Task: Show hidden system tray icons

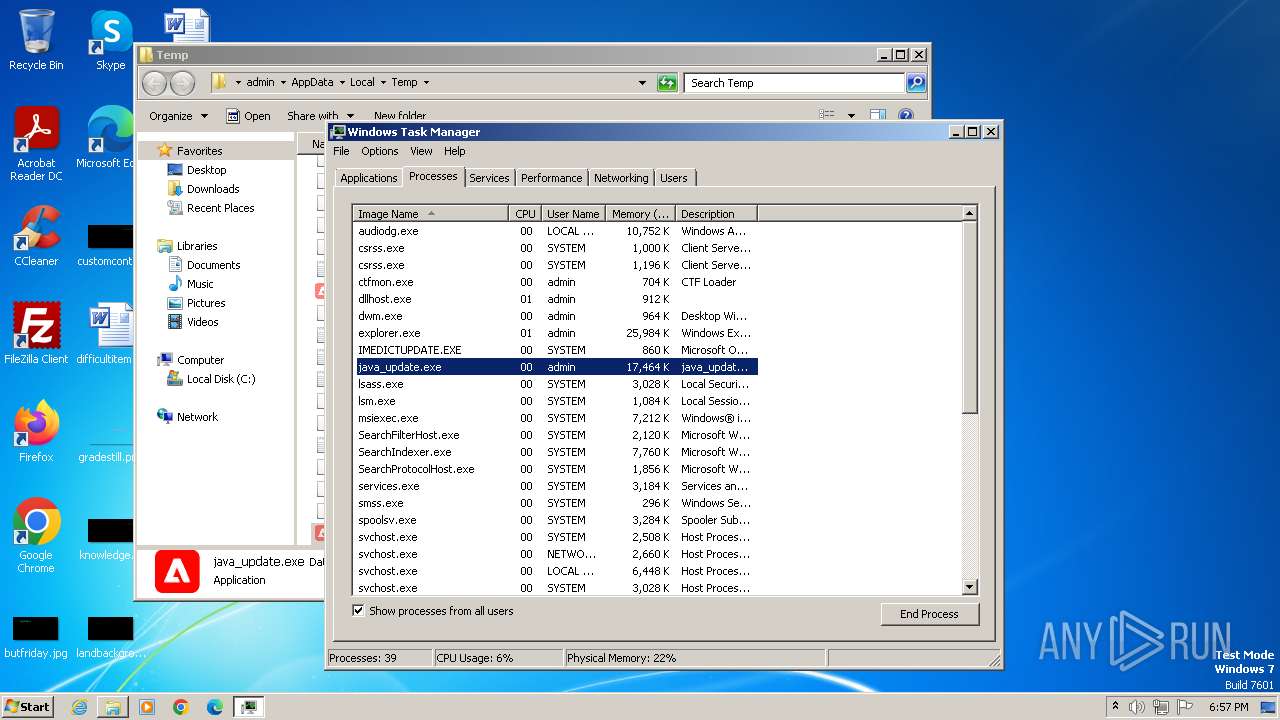Action: pyautogui.click(x=1115, y=707)
